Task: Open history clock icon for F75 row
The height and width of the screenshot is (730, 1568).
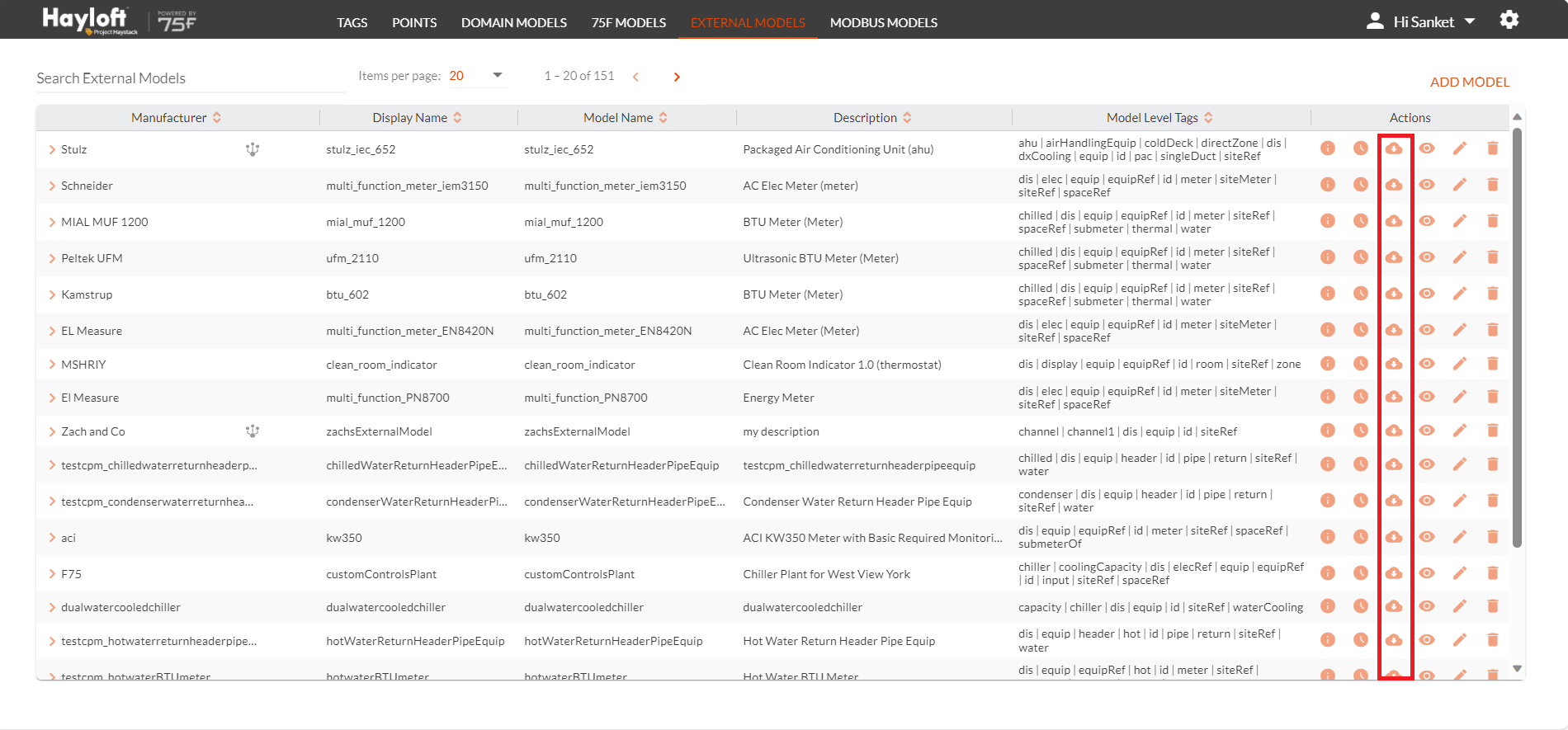Action: (1361, 573)
